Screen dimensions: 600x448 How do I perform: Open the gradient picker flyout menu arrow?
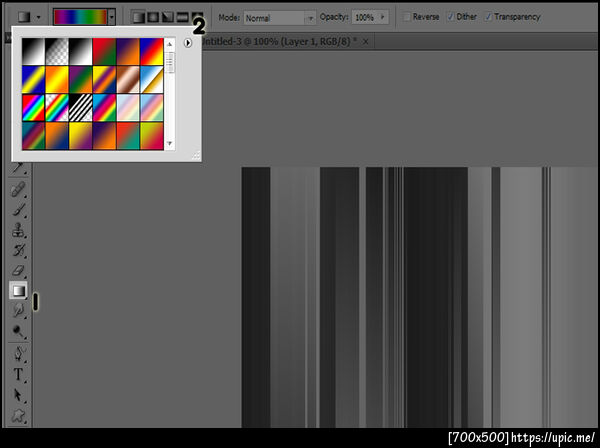pyautogui.click(x=188, y=43)
